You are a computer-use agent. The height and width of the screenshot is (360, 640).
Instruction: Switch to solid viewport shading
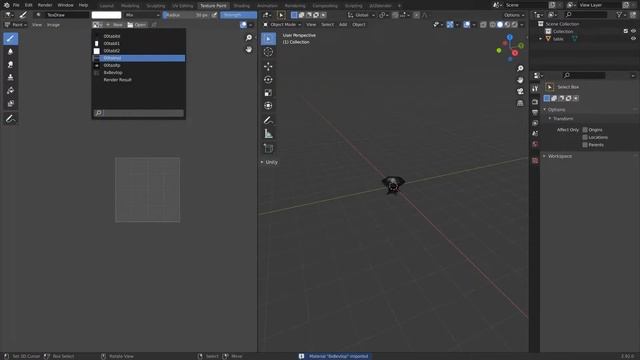click(x=500, y=25)
